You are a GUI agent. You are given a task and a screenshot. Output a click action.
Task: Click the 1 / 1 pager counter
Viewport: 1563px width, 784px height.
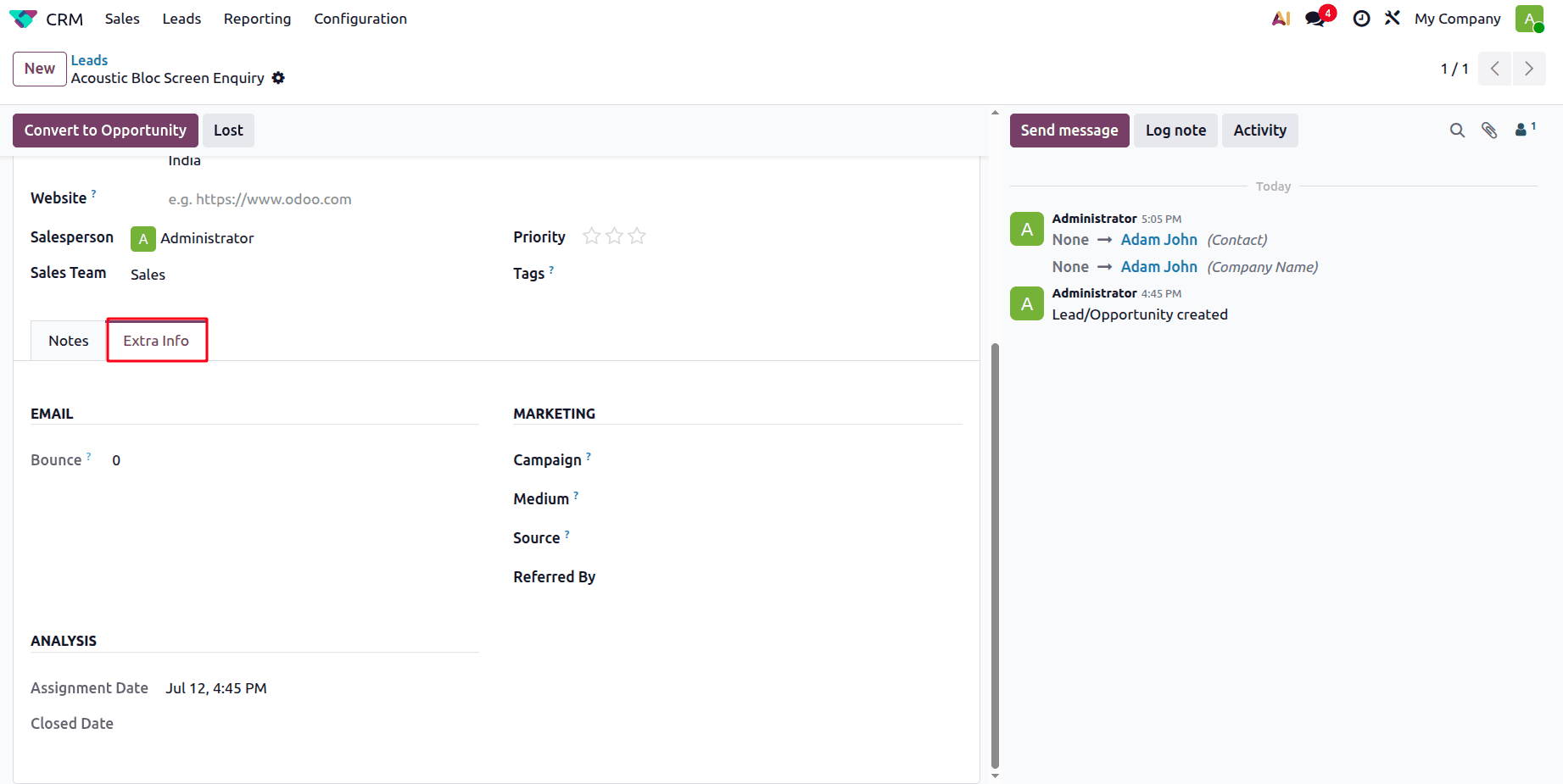point(1454,69)
